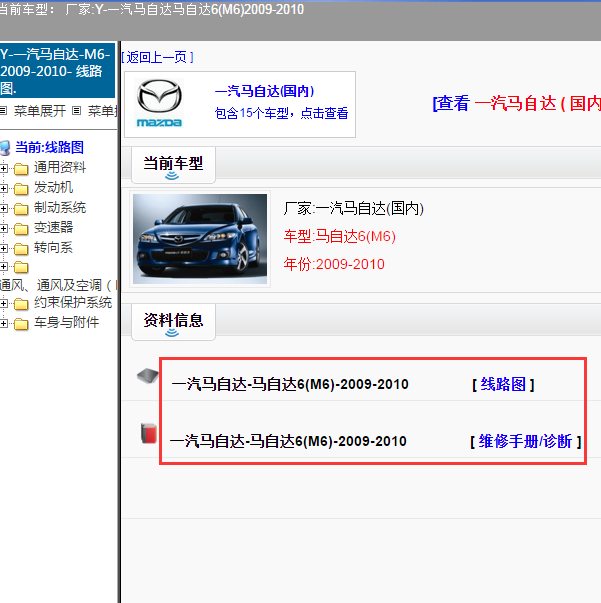Click the gray wiring diagram chip icon

click(x=148, y=376)
